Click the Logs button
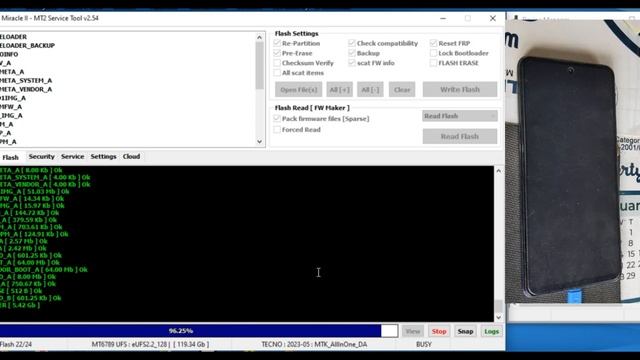Viewport: 640px width, 360px height. click(491, 331)
